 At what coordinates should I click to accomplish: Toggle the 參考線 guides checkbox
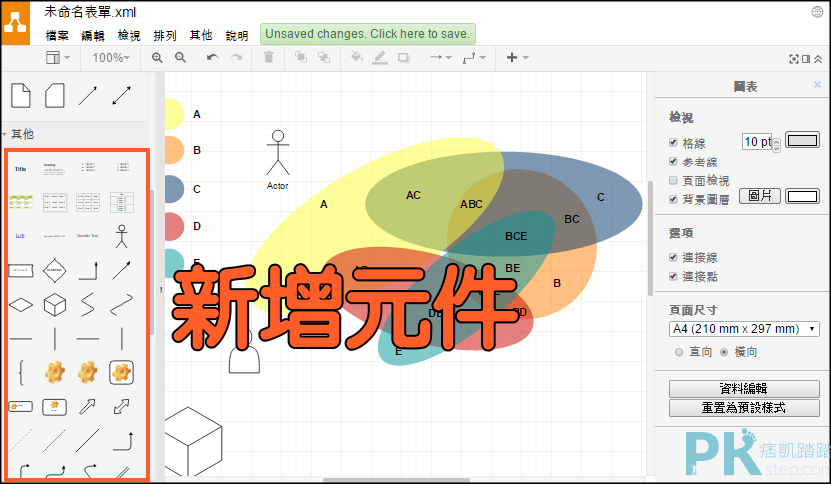(x=673, y=162)
